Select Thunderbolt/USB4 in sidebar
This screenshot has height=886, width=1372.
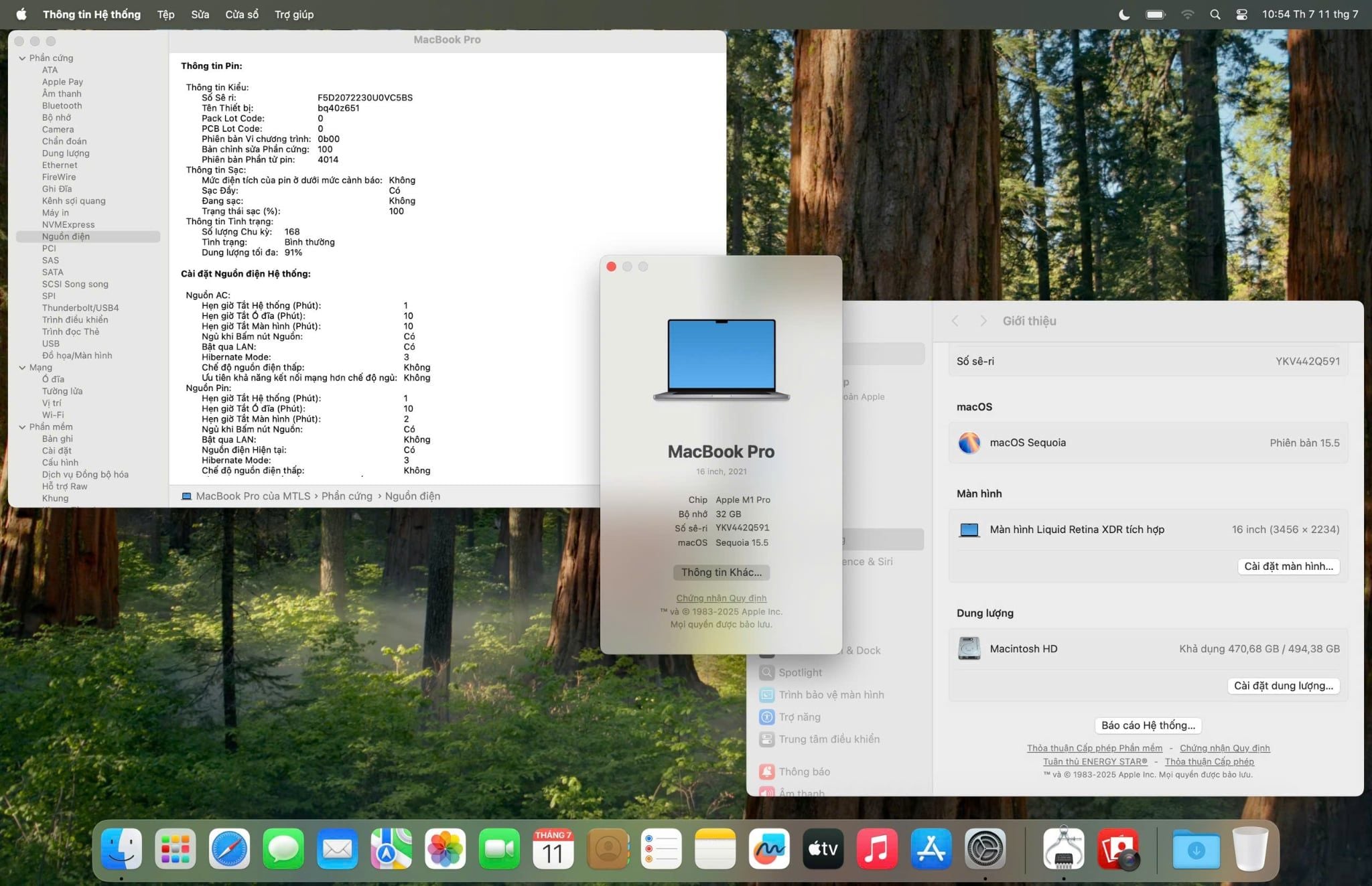tap(80, 308)
